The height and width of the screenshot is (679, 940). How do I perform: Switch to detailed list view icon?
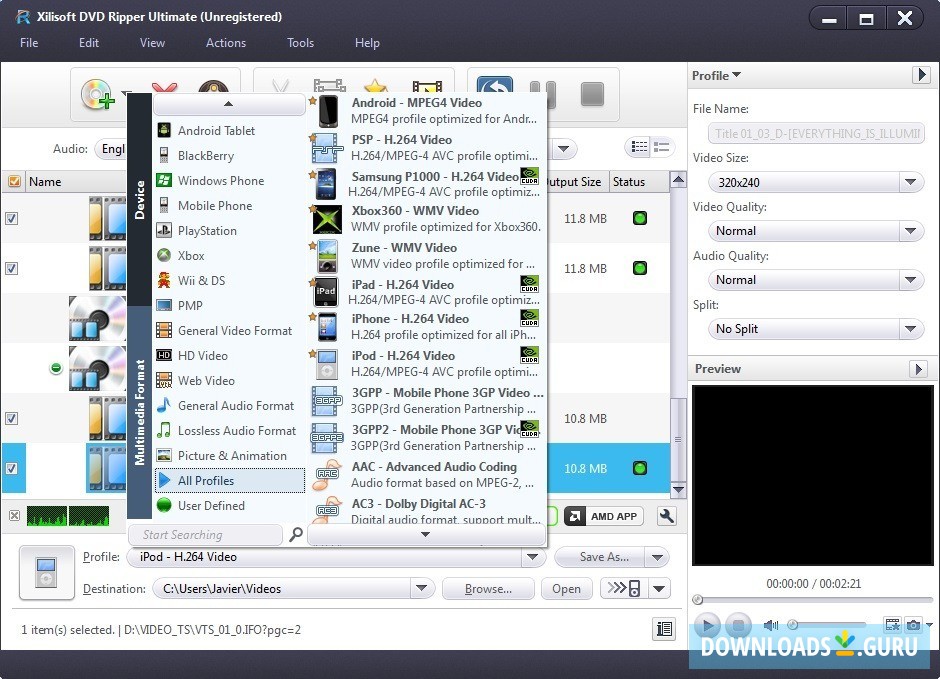(662, 147)
